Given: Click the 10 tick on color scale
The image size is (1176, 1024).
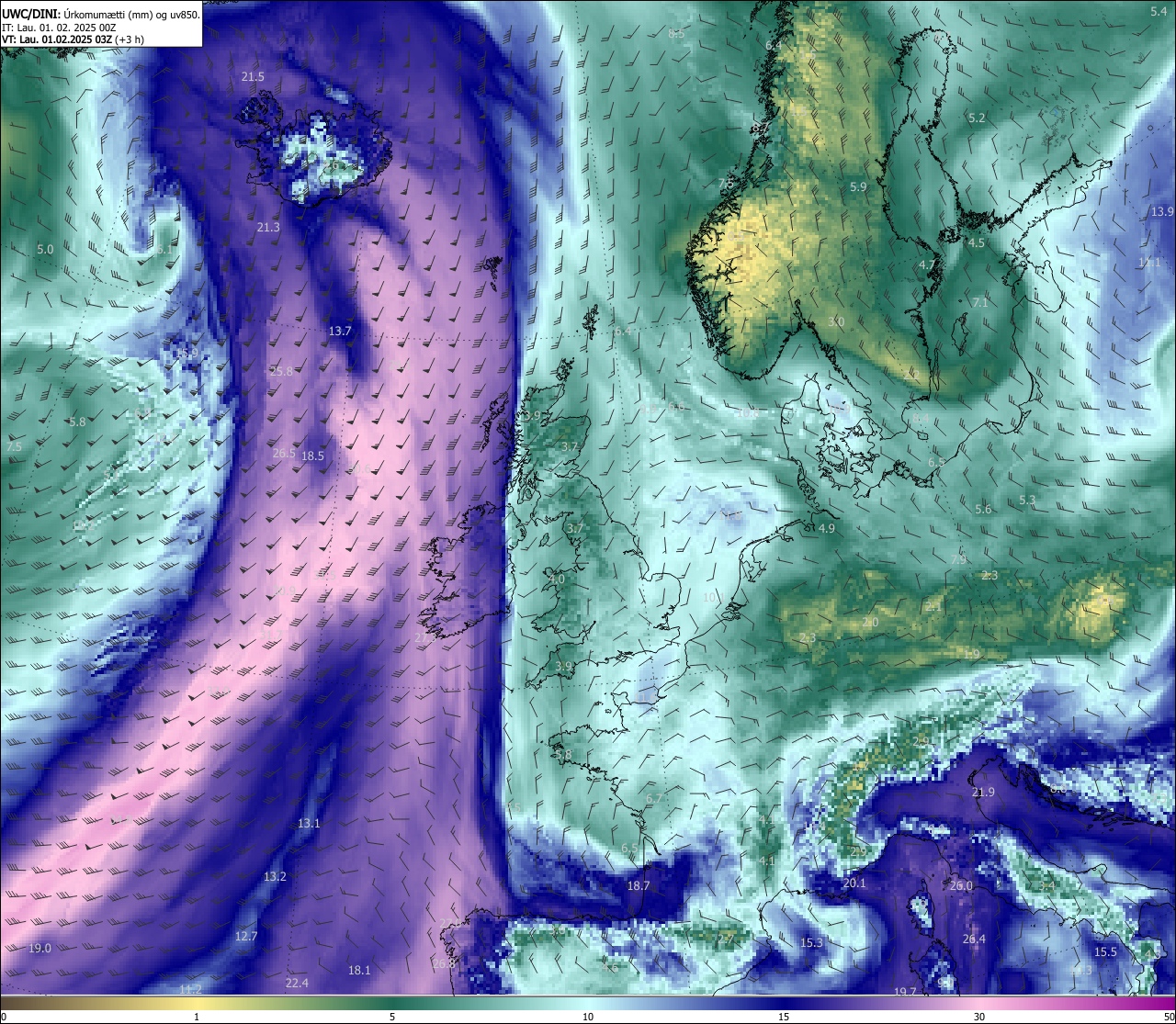Looking at the screenshot, I should coord(588,1017).
